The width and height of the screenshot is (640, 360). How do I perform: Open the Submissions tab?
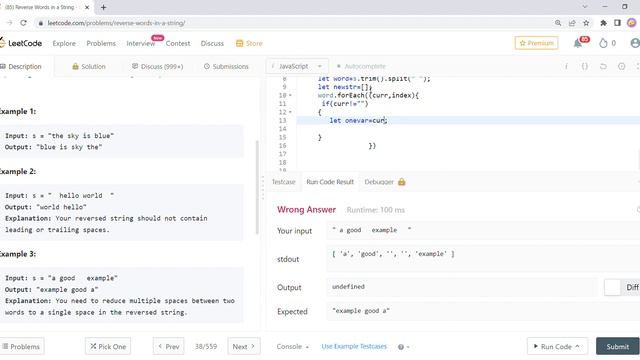(226, 66)
